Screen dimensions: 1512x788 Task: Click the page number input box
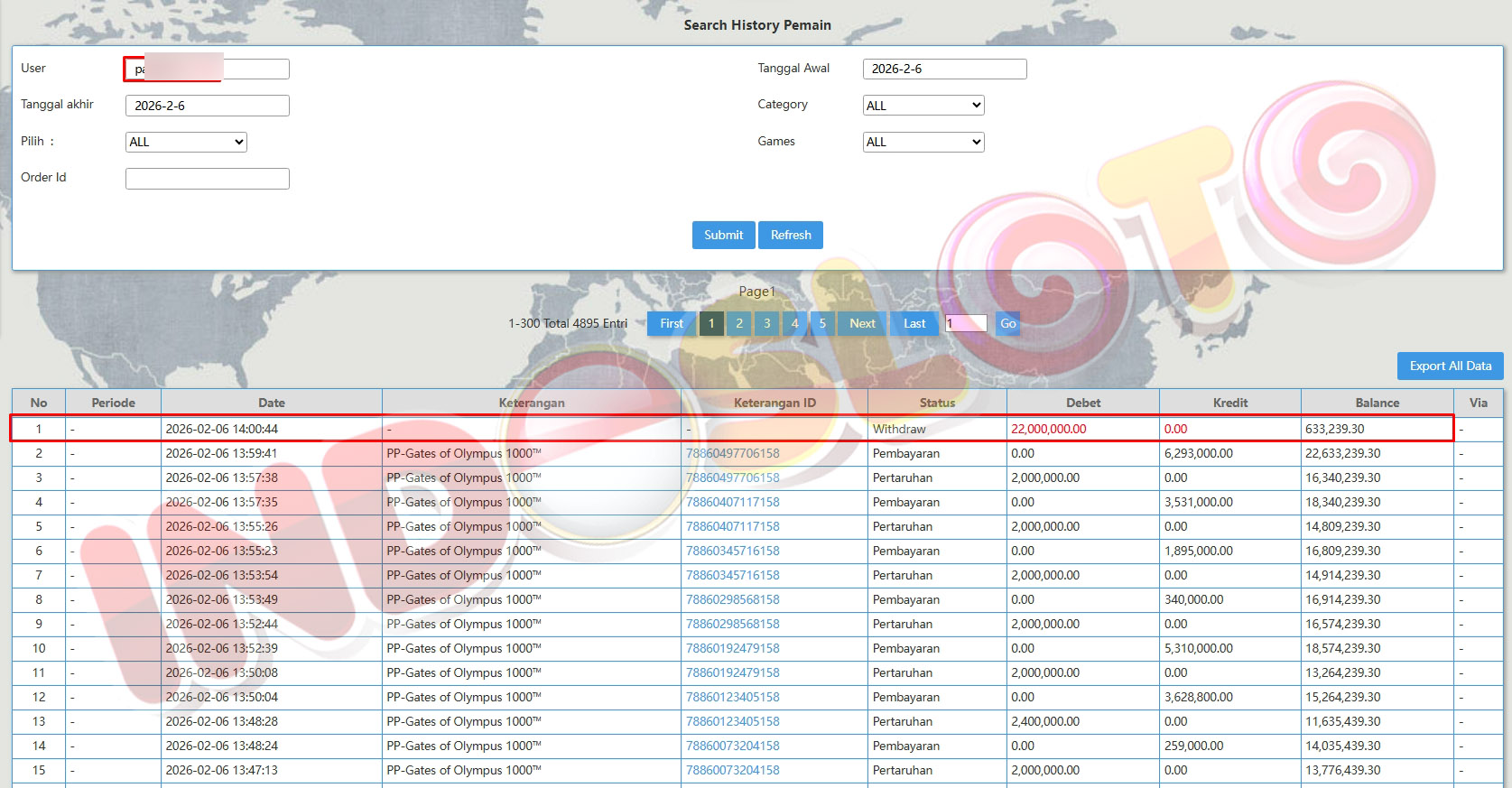[966, 323]
